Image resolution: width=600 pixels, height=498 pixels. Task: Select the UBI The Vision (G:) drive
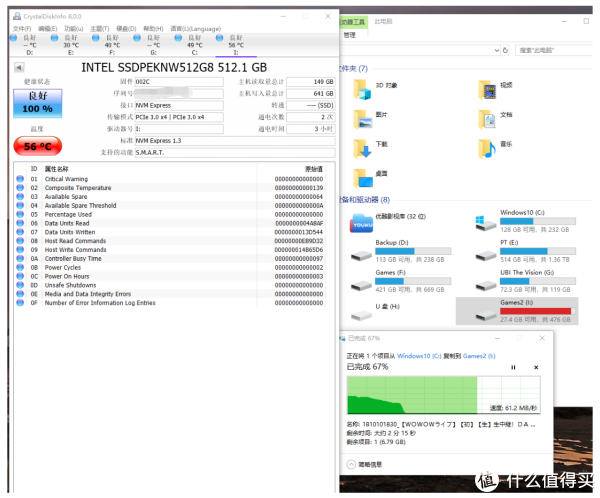[x=525, y=281]
